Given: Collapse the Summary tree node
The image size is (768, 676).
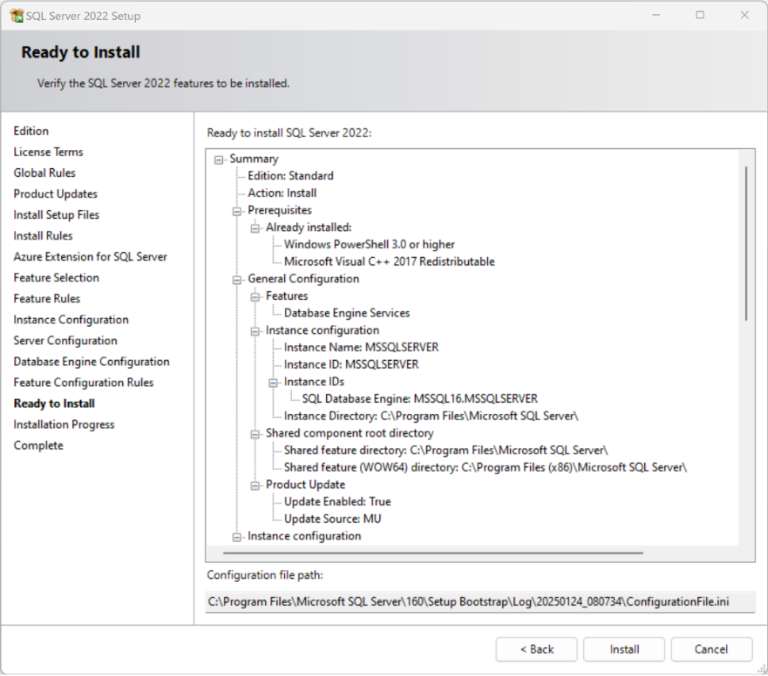Looking at the screenshot, I should [x=219, y=160].
